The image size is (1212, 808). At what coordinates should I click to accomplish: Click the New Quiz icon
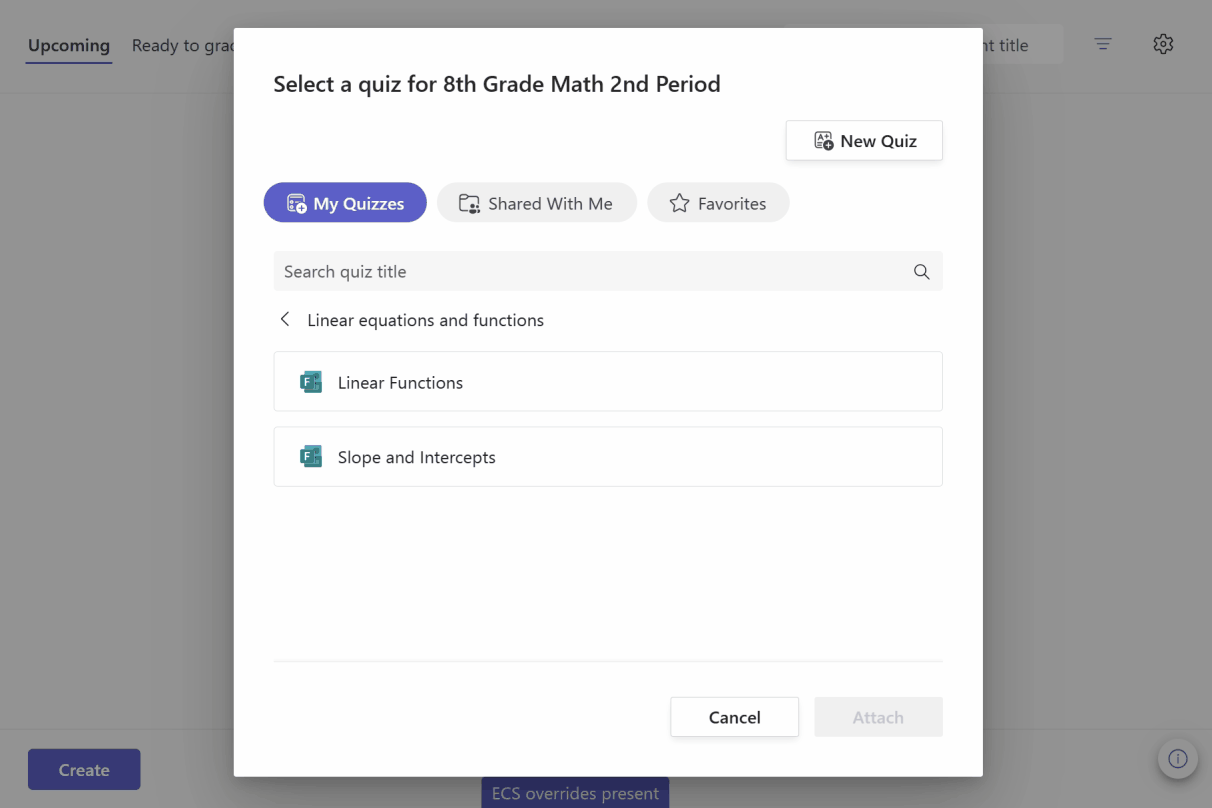[x=823, y=140]
